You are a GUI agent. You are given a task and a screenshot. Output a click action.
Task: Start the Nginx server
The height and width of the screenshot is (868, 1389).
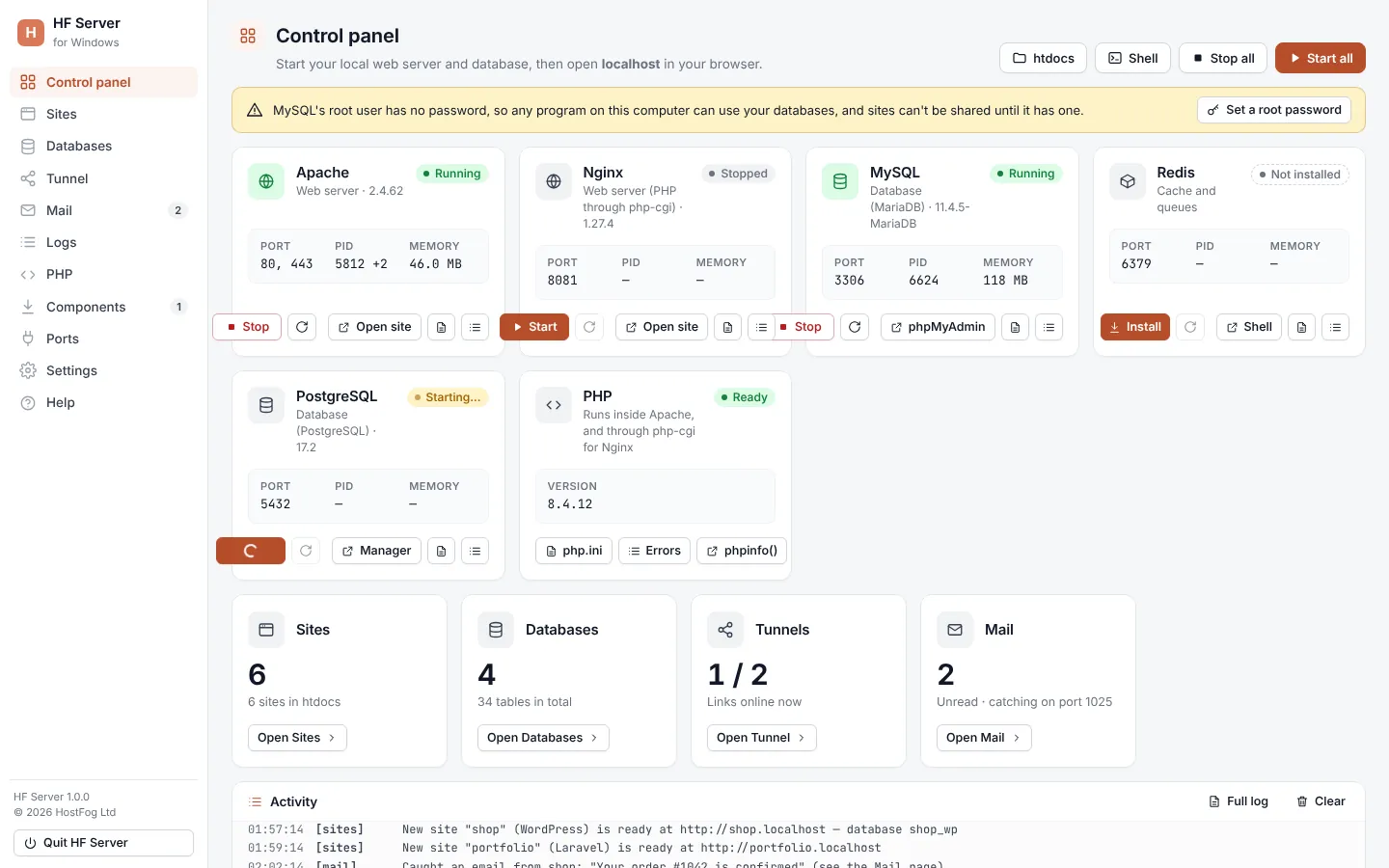click(534, 327)
